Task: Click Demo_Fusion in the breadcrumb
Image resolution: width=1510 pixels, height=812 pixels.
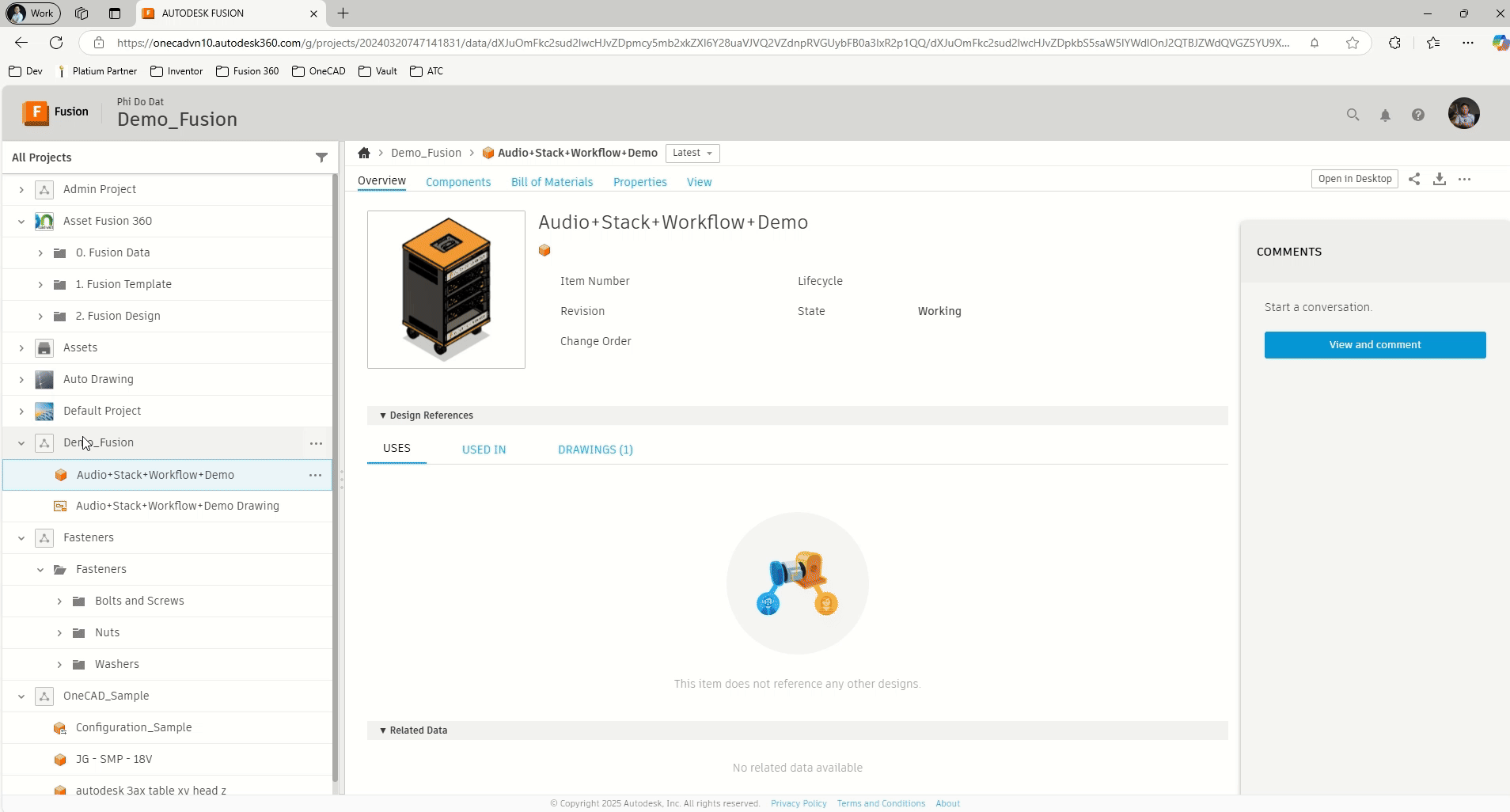Action: 426,153
